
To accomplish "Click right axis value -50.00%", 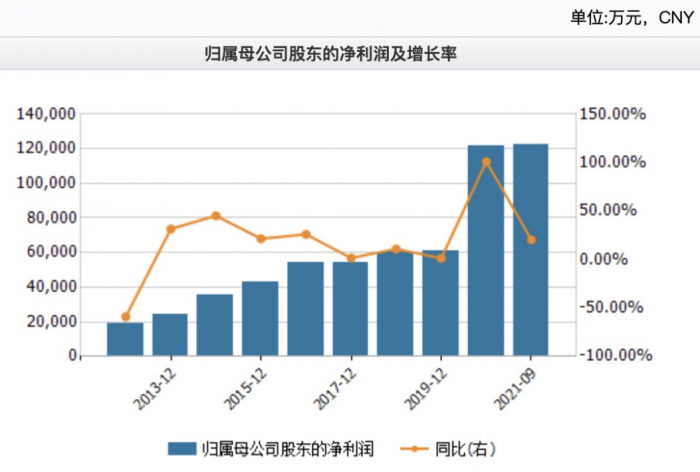I will pyautogui.click(x=611, y=307).
